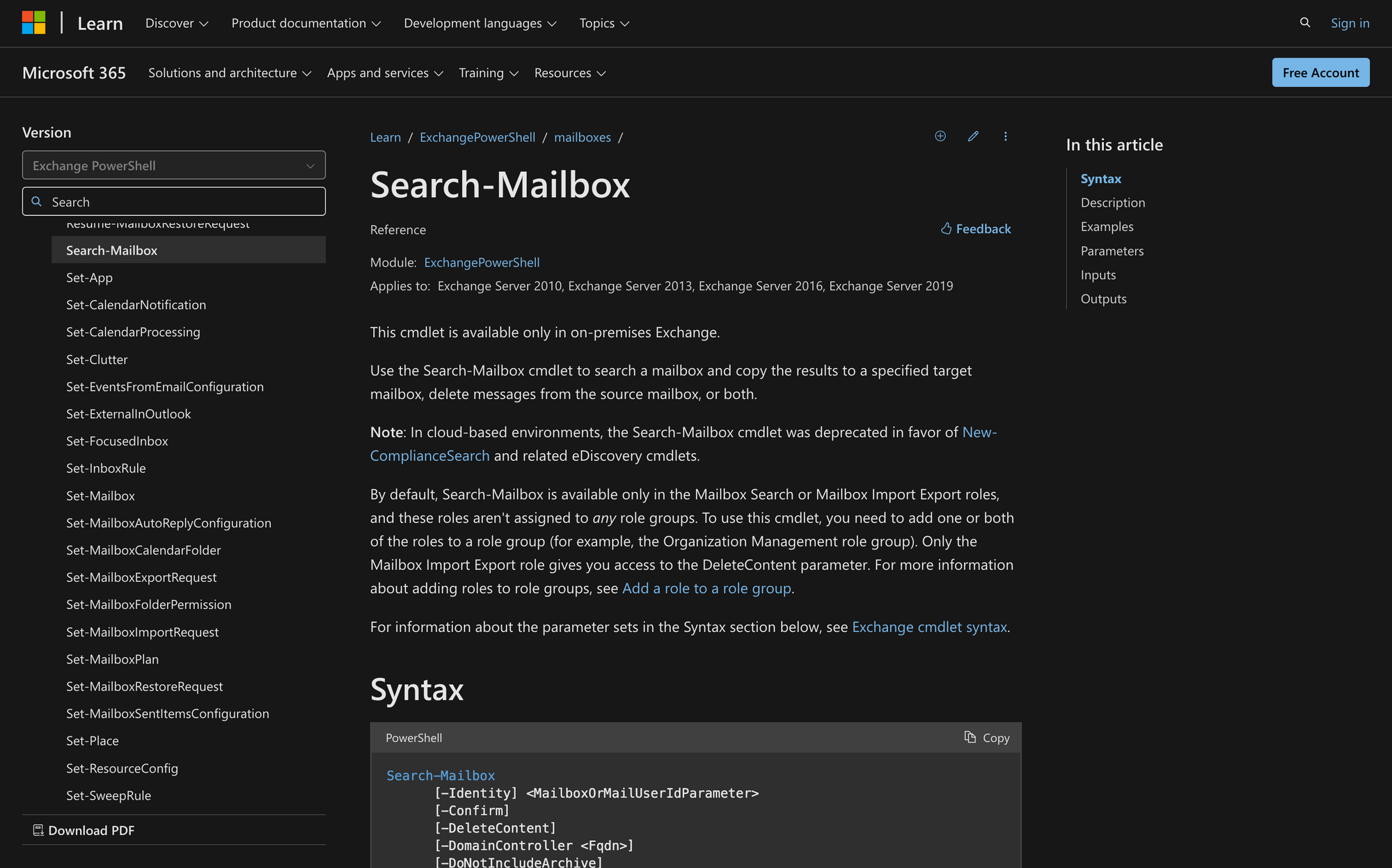Expand the Discover menu
Viewport: 1392px width, 868px height.
click(177, 24)
